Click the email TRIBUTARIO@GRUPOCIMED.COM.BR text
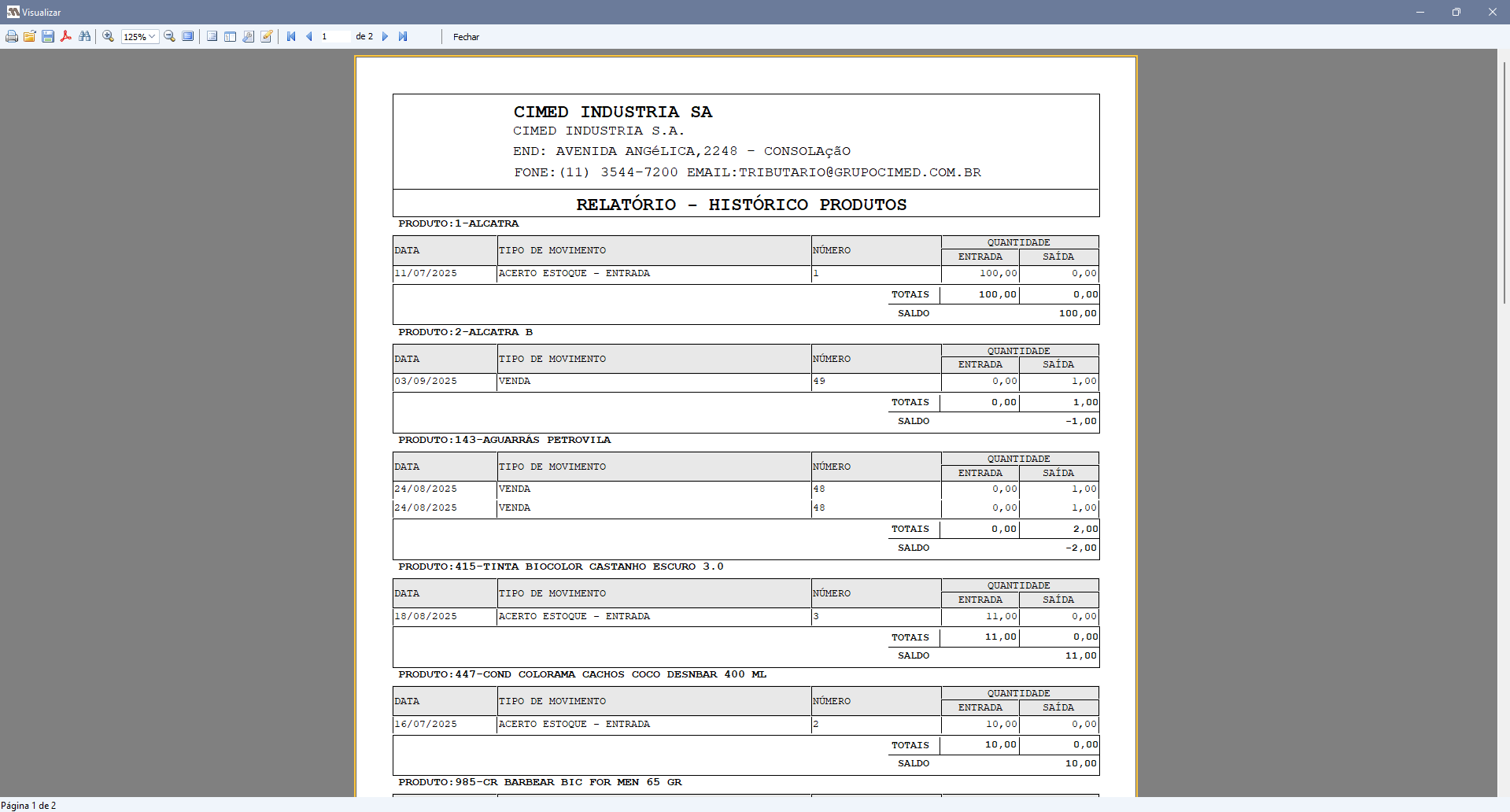 pyautogui.click(x=859, y=172)
